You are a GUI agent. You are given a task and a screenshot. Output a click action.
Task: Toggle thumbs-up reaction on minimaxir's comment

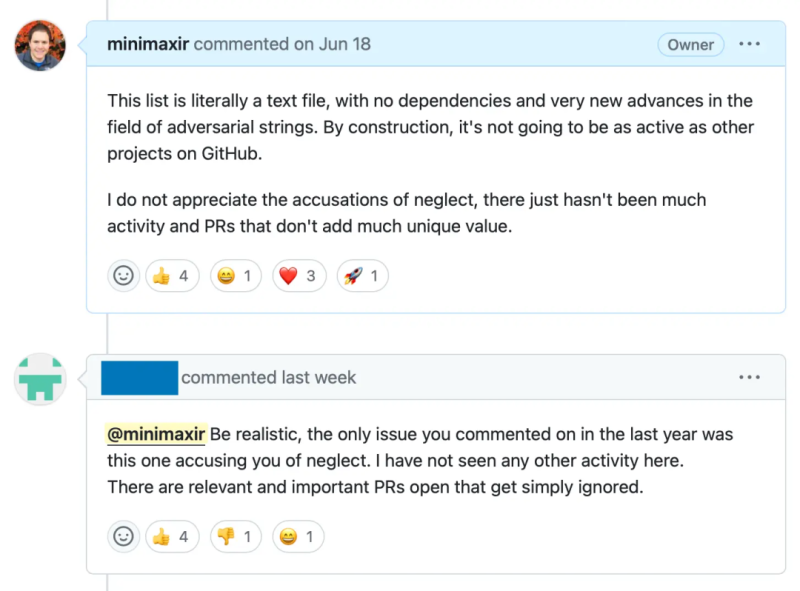coord(172,276)
